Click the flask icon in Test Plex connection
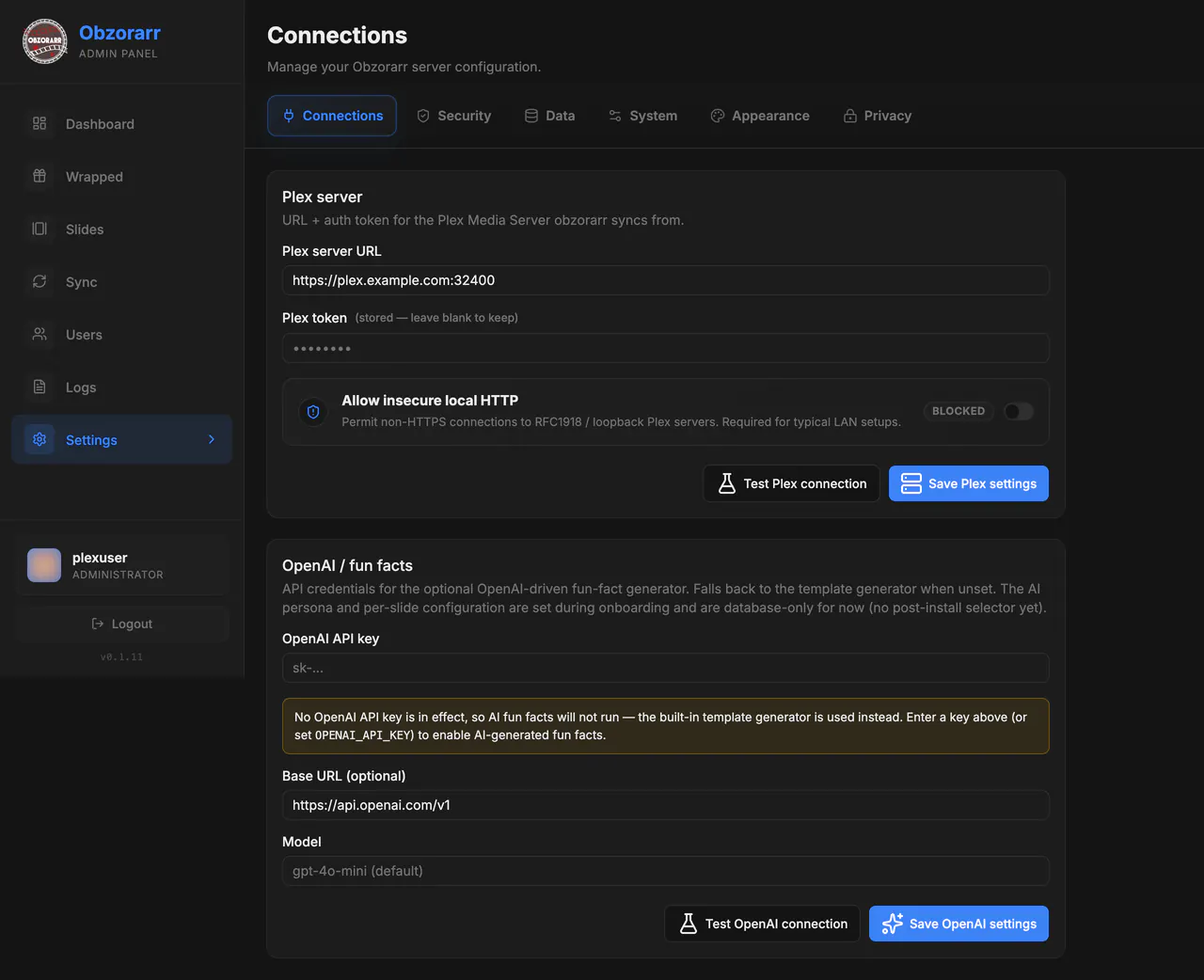Screen dimensions: 1204x980 [x=727, y=483]
